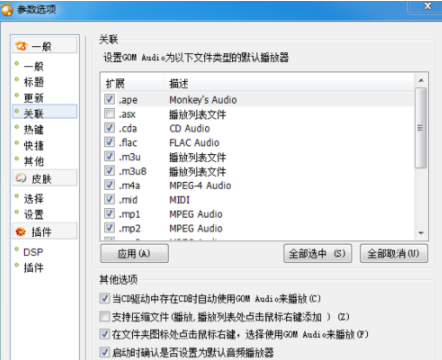Select the 标题 item in sidebar

(x=34, y=82)
